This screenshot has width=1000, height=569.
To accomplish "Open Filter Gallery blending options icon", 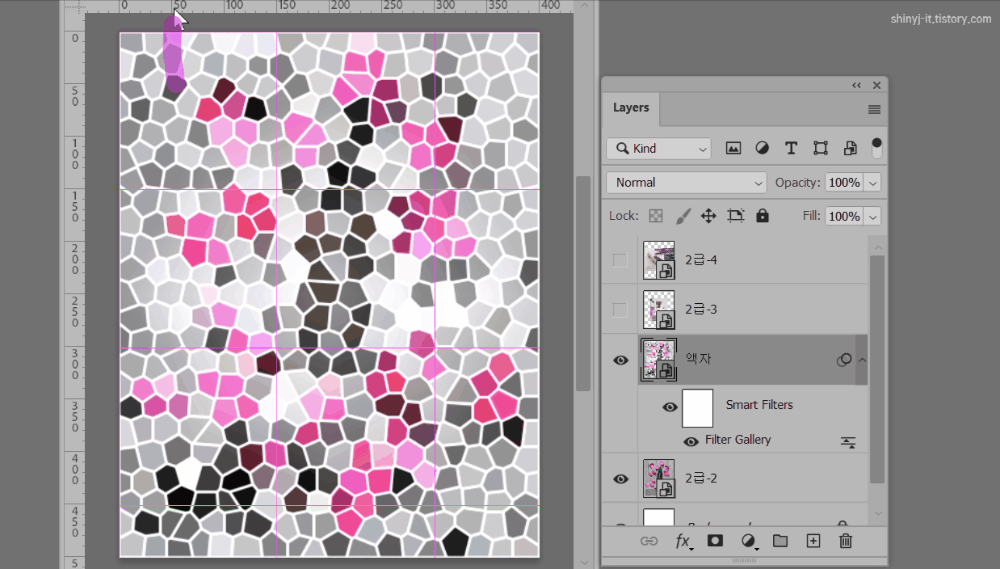I will pyautogui.click(x=848, y=442).
